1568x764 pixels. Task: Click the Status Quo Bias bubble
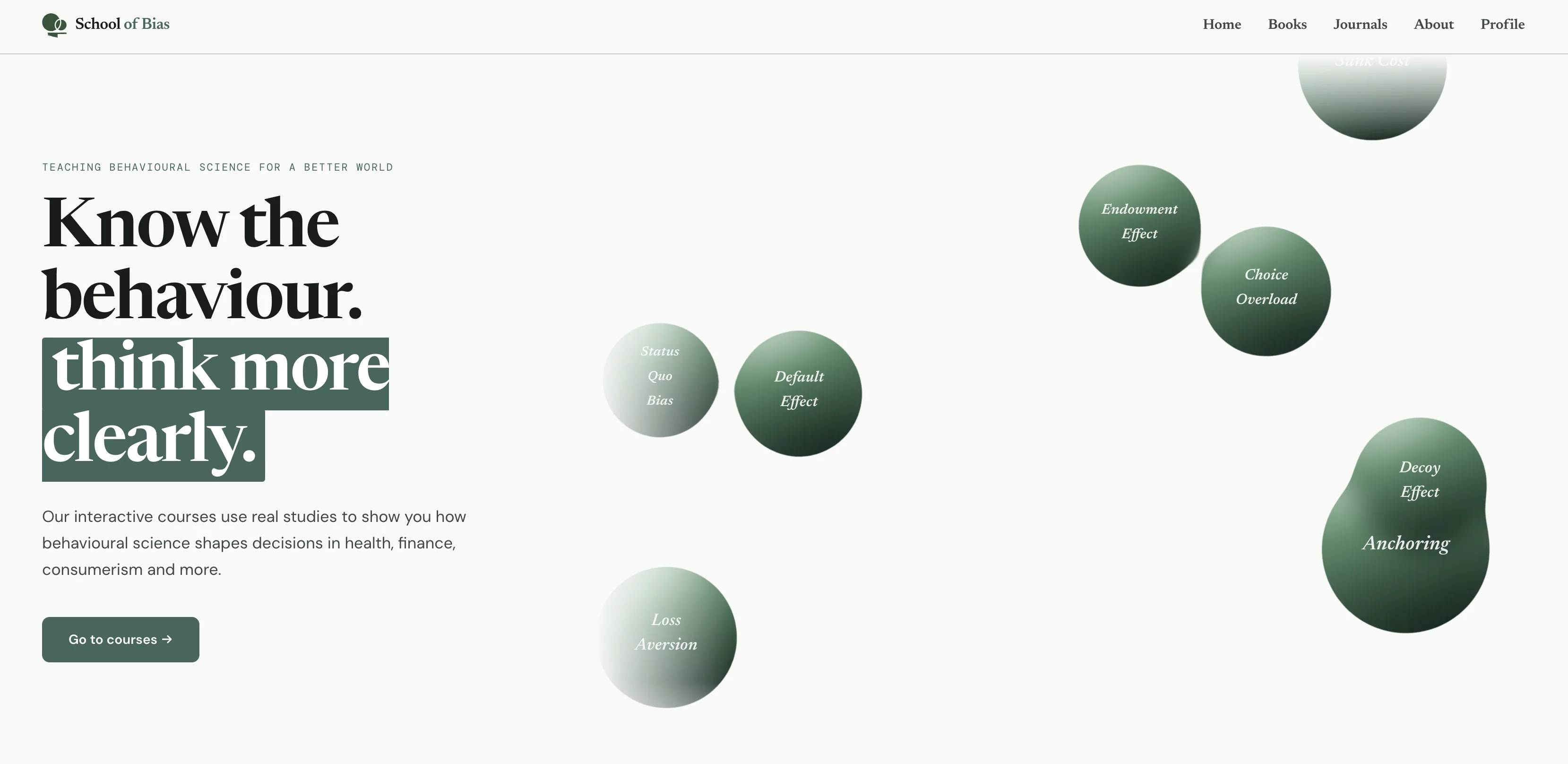[660, 377]
